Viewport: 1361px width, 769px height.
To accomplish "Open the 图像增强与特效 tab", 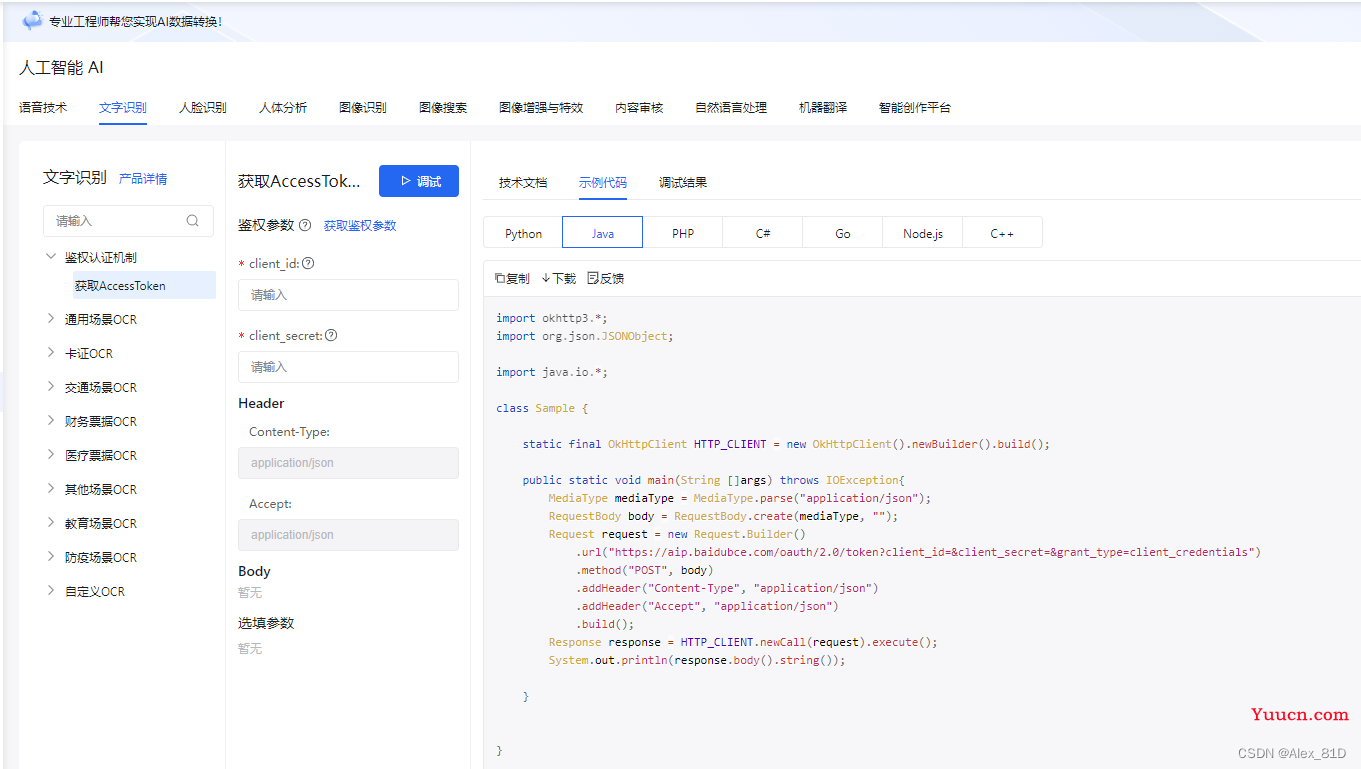I will [541, 107].
